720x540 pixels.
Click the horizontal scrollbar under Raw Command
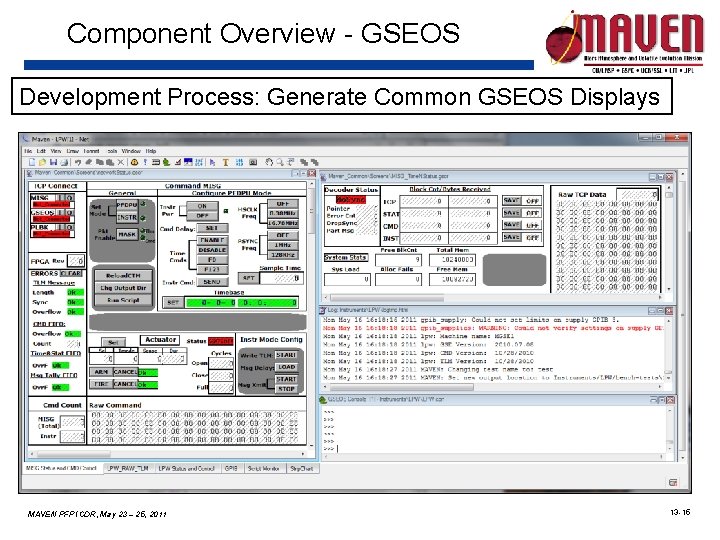167,454
